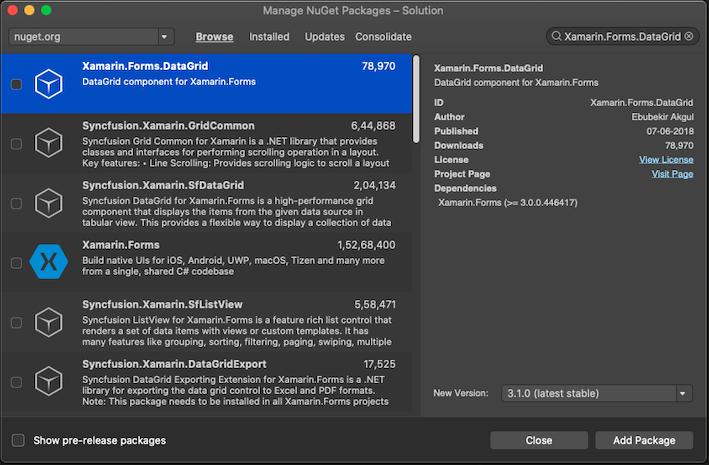Select the Xamarin.Forms package title
This screenshot has width=709, height=465.
[121, 245]
